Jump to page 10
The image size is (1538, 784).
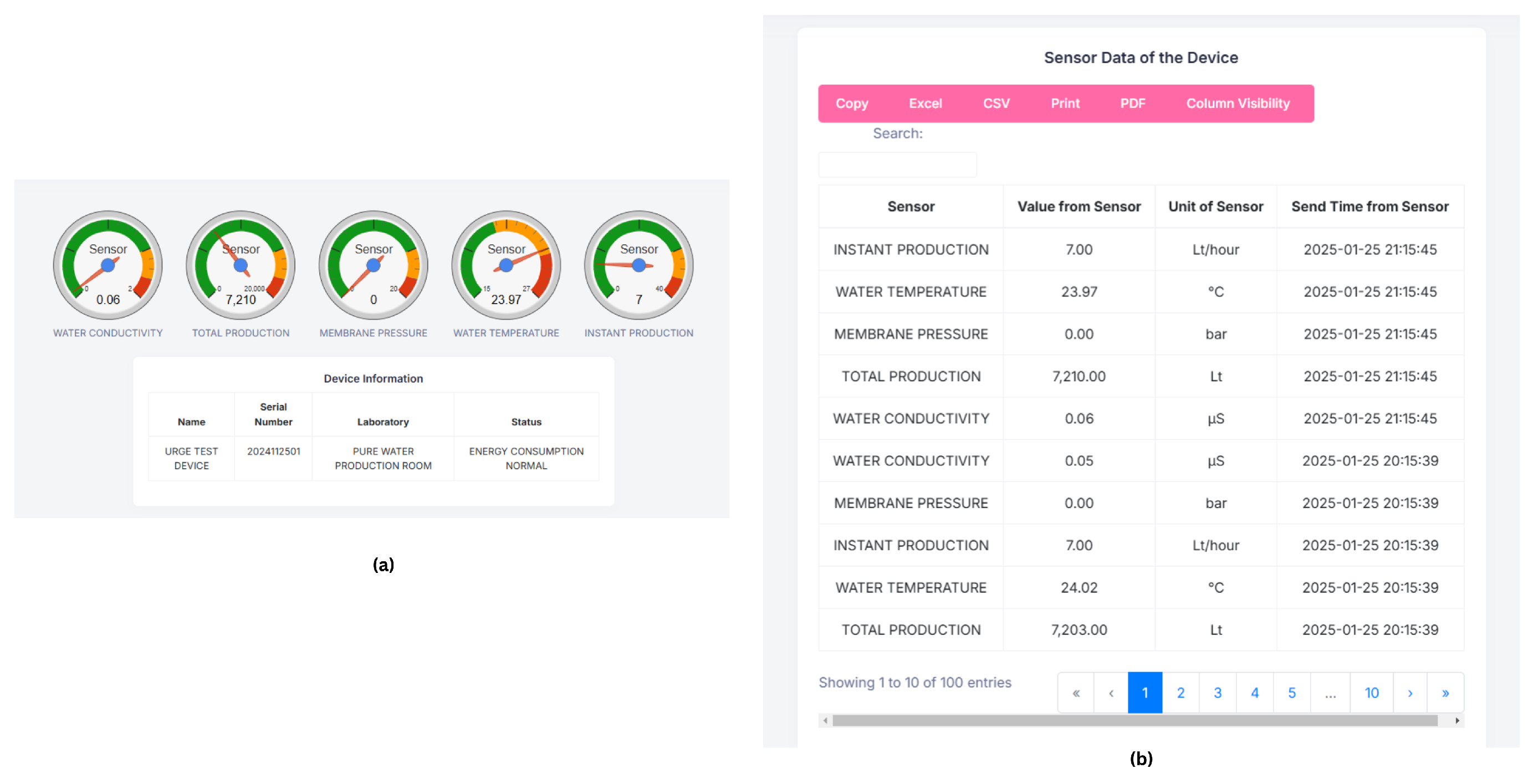1371,693
